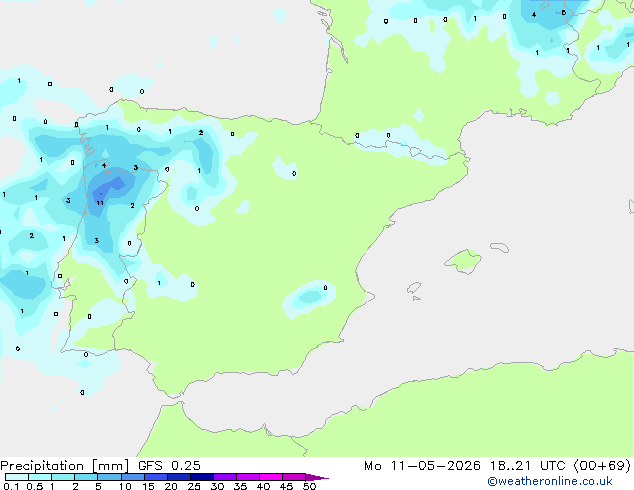The width and height of the screenshot is (634, 490).
Task: Click legend tick label '45'
Action: click(x=286, y=486)
